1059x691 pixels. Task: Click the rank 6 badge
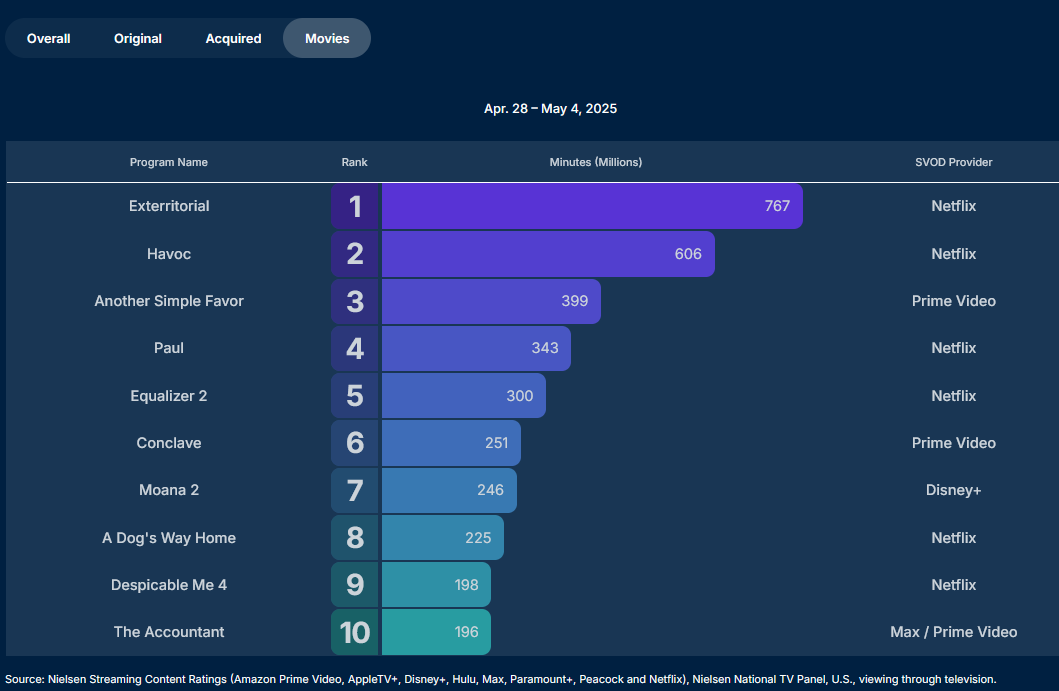[x=355, y=443]
